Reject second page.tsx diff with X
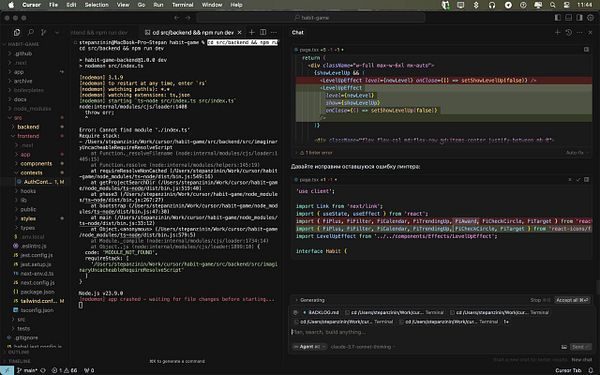This screenshot has height=375, width=600. [570, 179]
